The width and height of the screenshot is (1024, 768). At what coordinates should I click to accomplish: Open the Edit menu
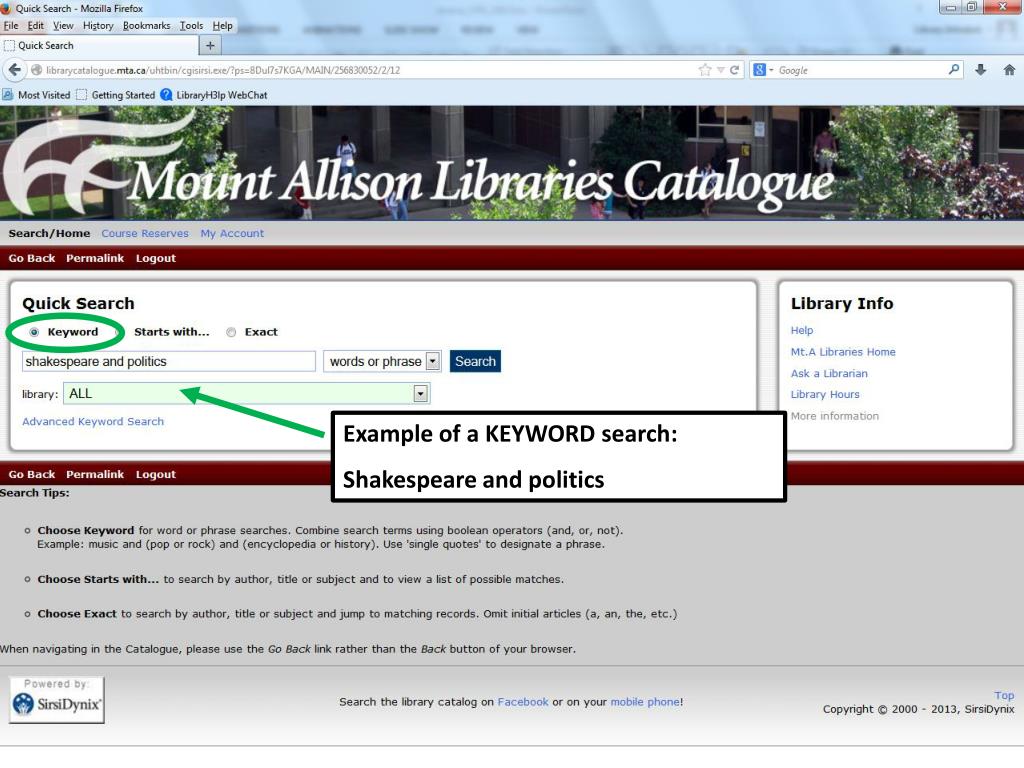35,25
